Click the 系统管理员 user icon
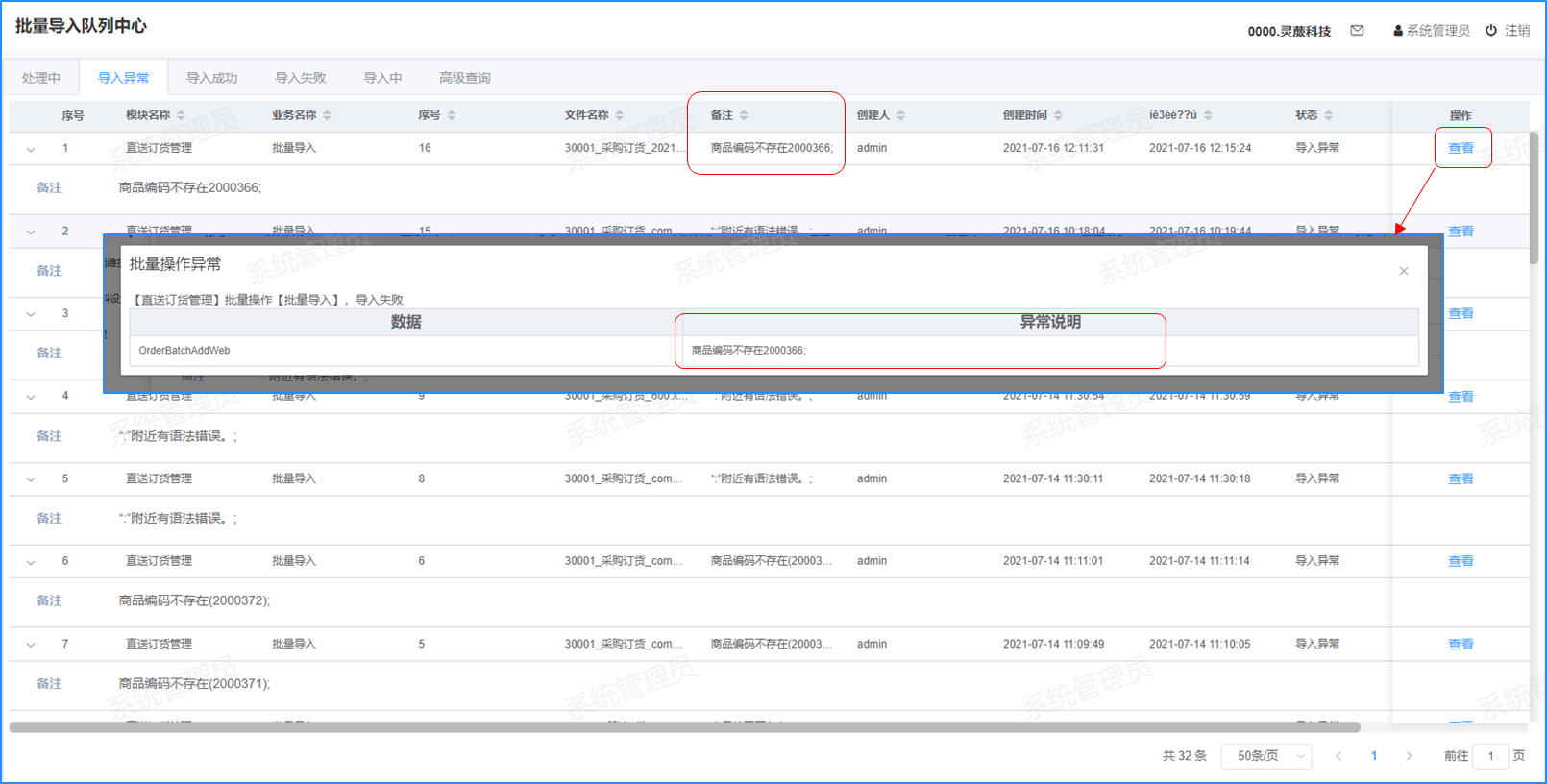The height and width of the screenshot is (784, 1547). click(x=1398, y=31)
